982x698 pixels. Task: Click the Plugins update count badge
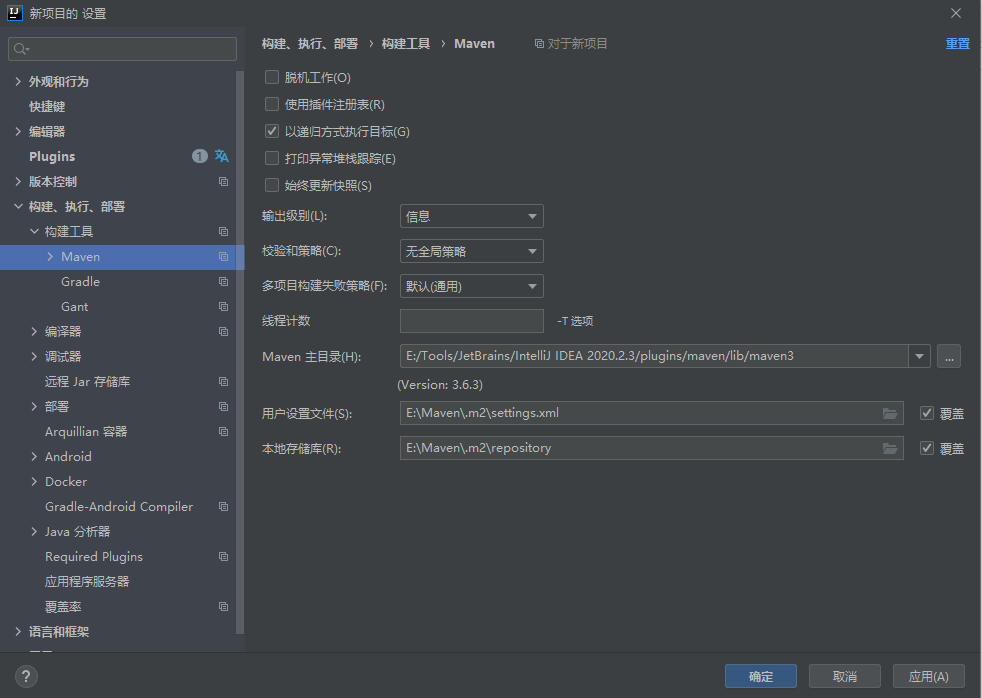[199, 156]
